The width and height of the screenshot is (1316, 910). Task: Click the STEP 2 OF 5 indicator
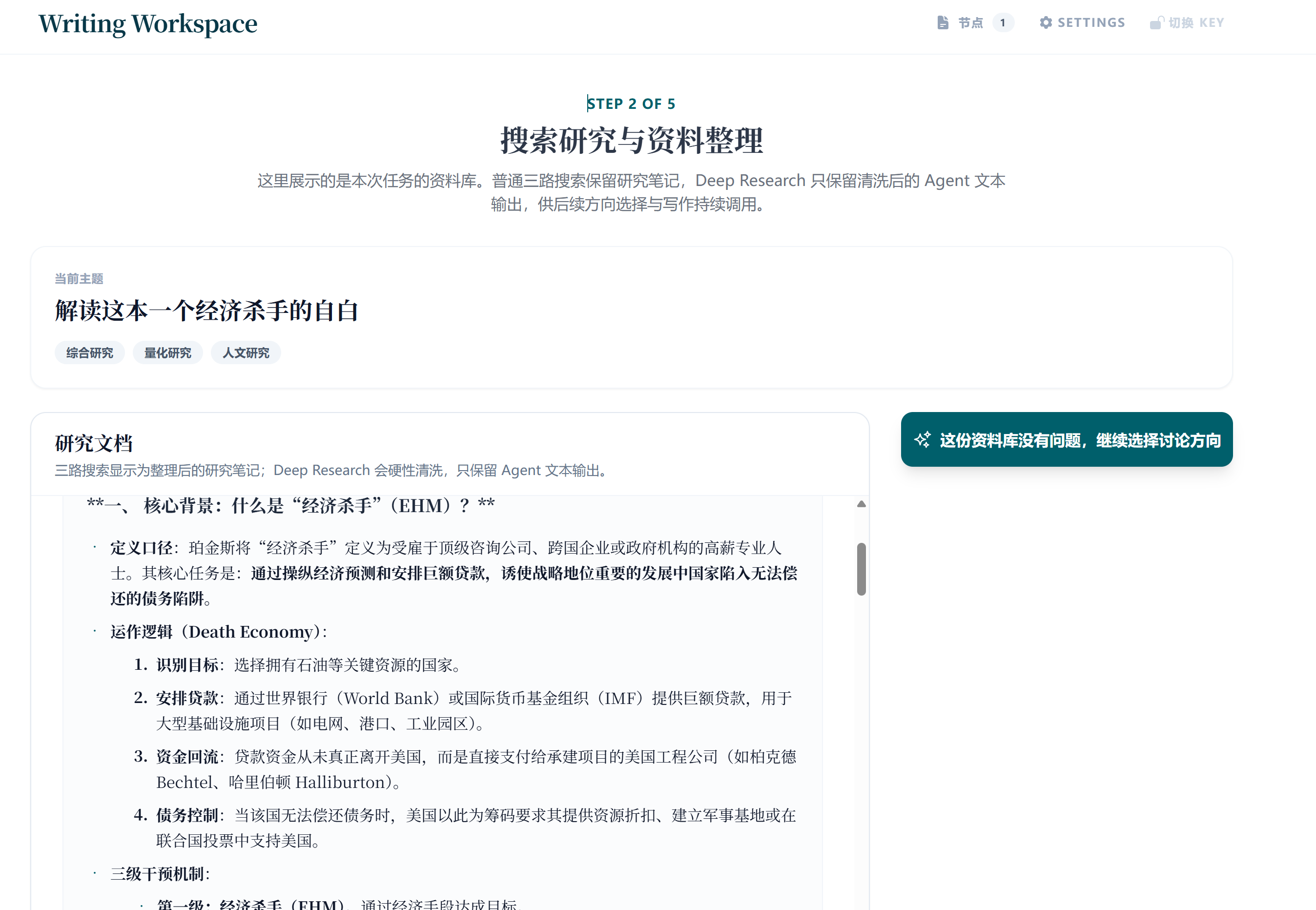point(630,103)
